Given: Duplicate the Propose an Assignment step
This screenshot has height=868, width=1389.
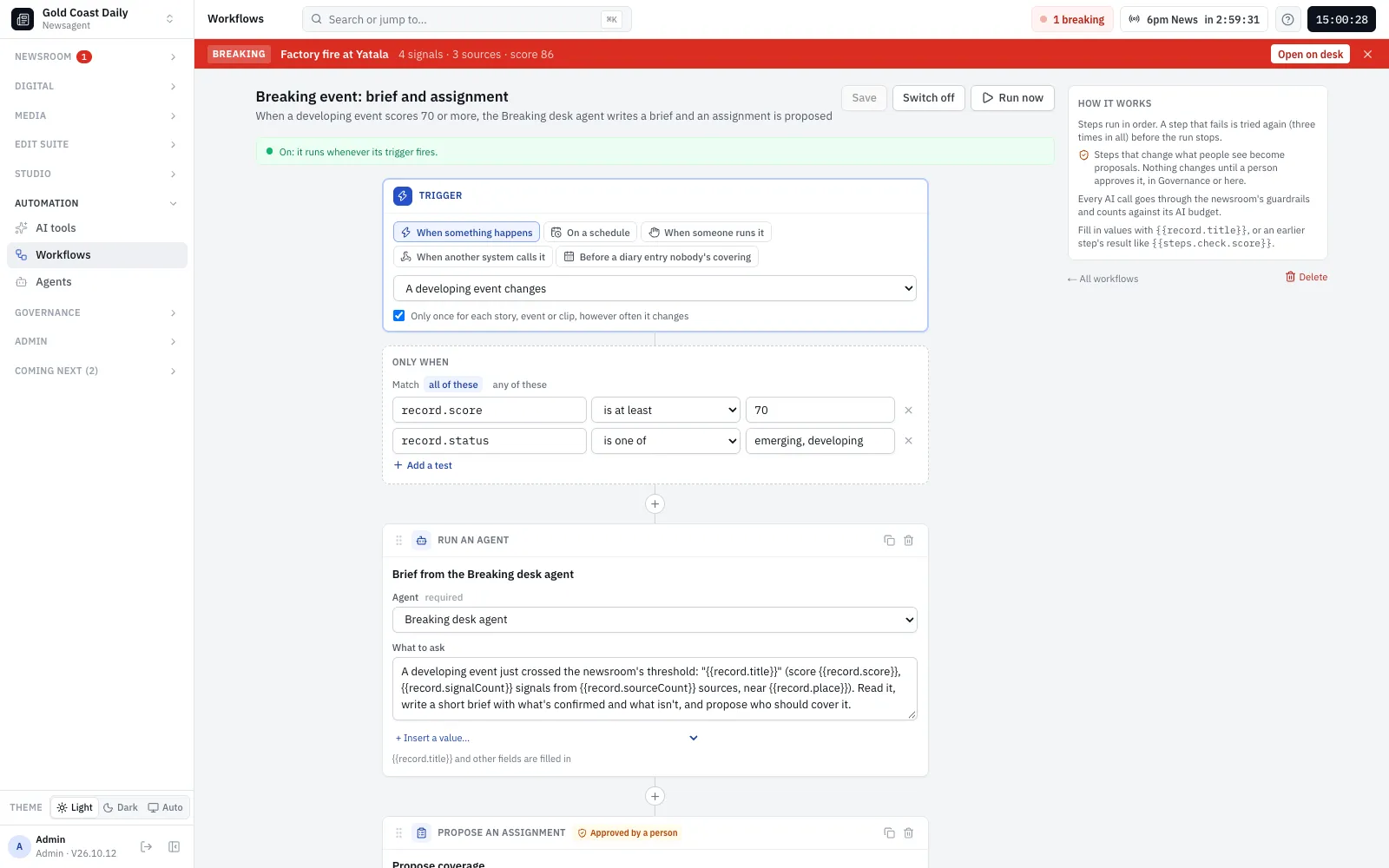Looking at the screenshot, I should pyautogui.click(x=889, y=832).
